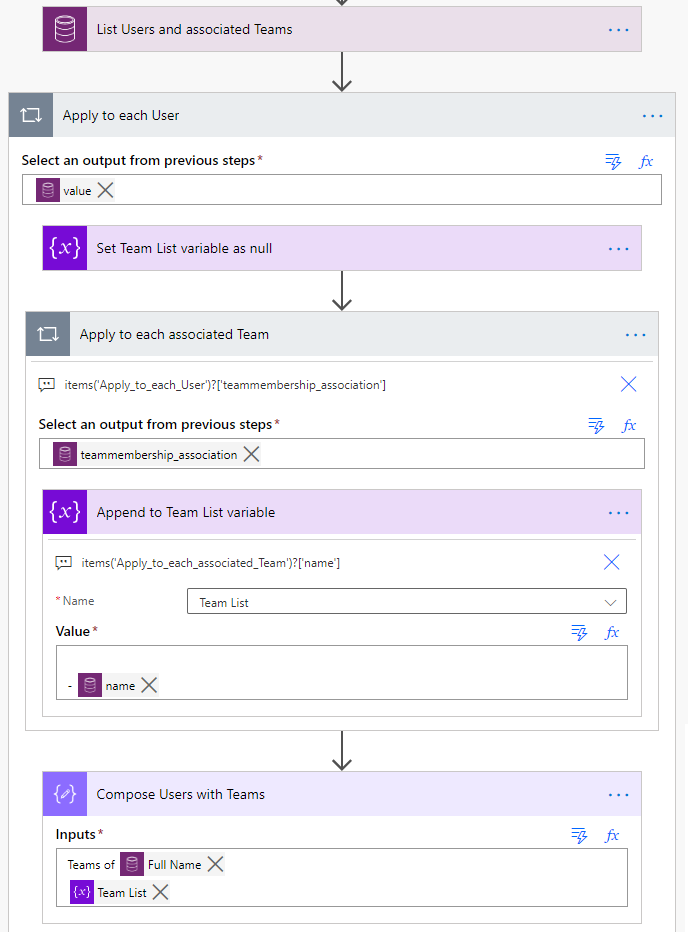Image resolution: width=690 pixels, height=932 pixels.
Task: Collapse the Apply to each associated Team header
Action: click(x=342, y=334)
